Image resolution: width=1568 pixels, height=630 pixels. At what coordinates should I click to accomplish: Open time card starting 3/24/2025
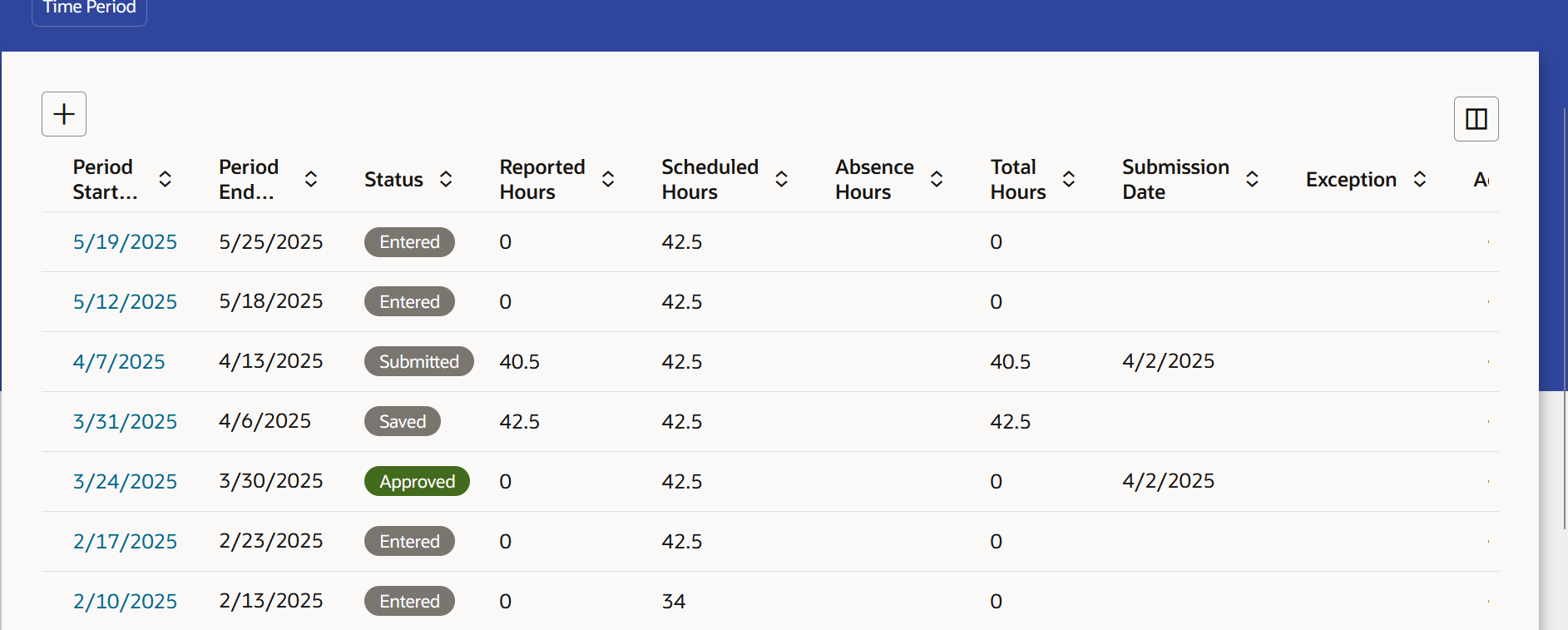(x=125, y=482)
